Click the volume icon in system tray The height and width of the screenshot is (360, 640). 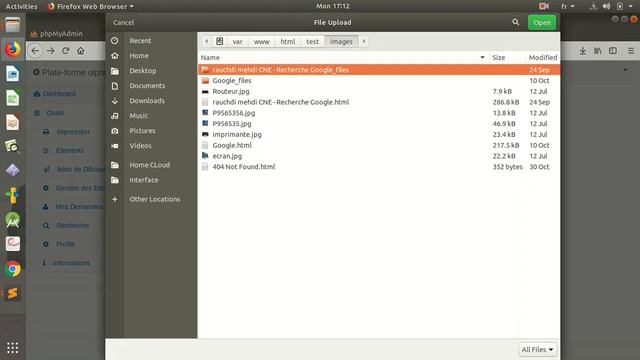[x=607, y=6]
